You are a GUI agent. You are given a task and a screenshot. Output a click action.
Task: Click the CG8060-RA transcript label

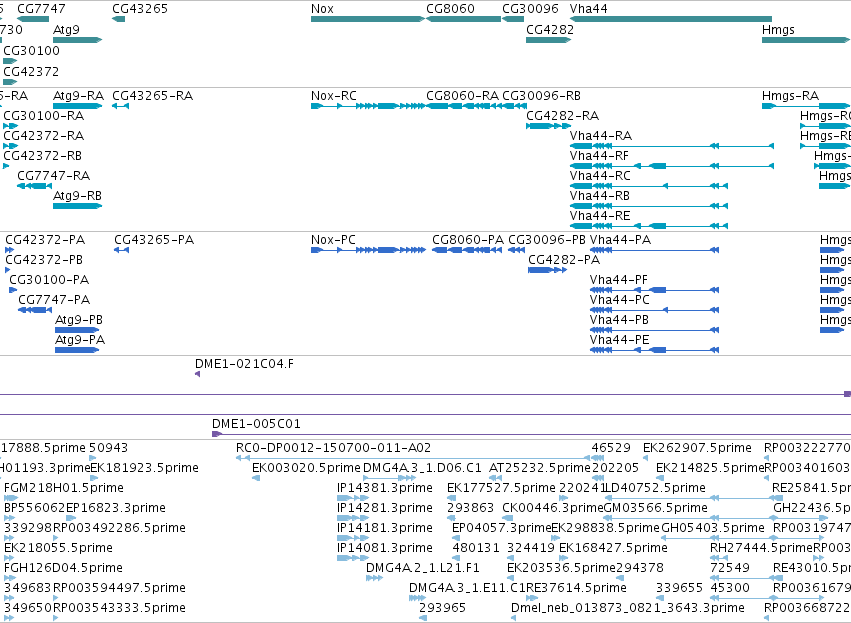[462, 96]
